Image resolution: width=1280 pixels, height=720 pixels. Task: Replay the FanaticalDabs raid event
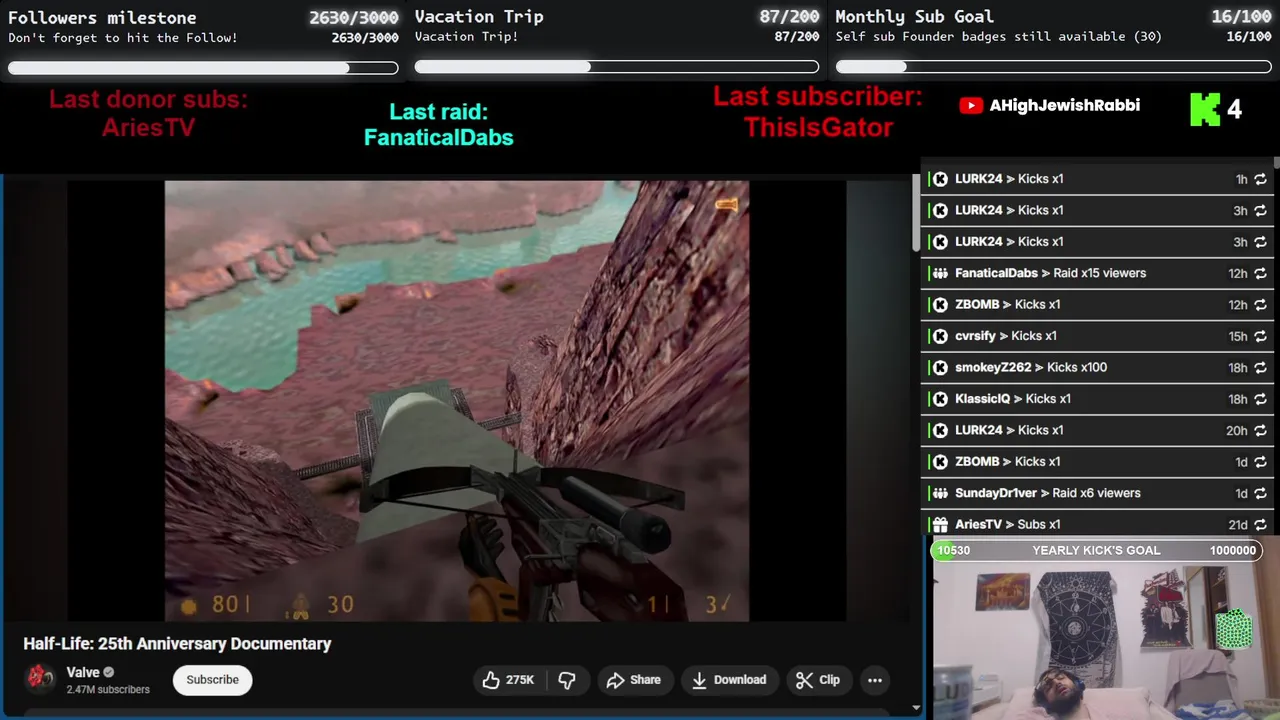1260,273
